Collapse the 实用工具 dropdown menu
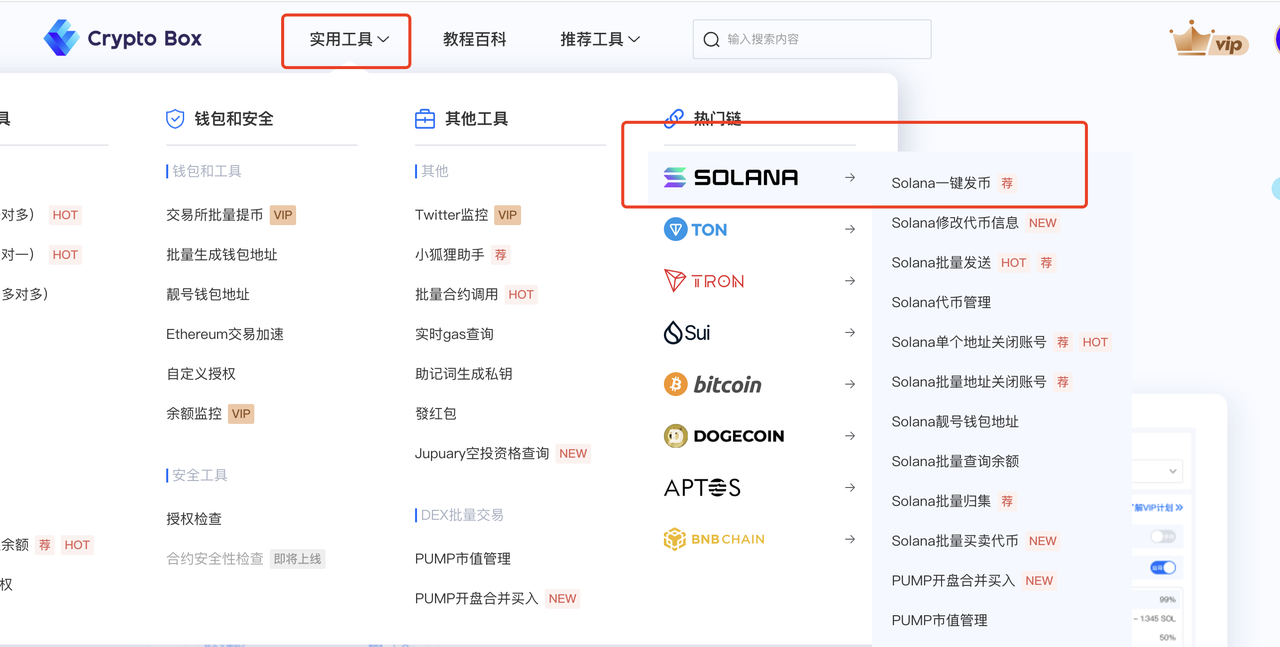Image resolution: width=1280 pixels, height=647 pixels. [x=348, y=39]
